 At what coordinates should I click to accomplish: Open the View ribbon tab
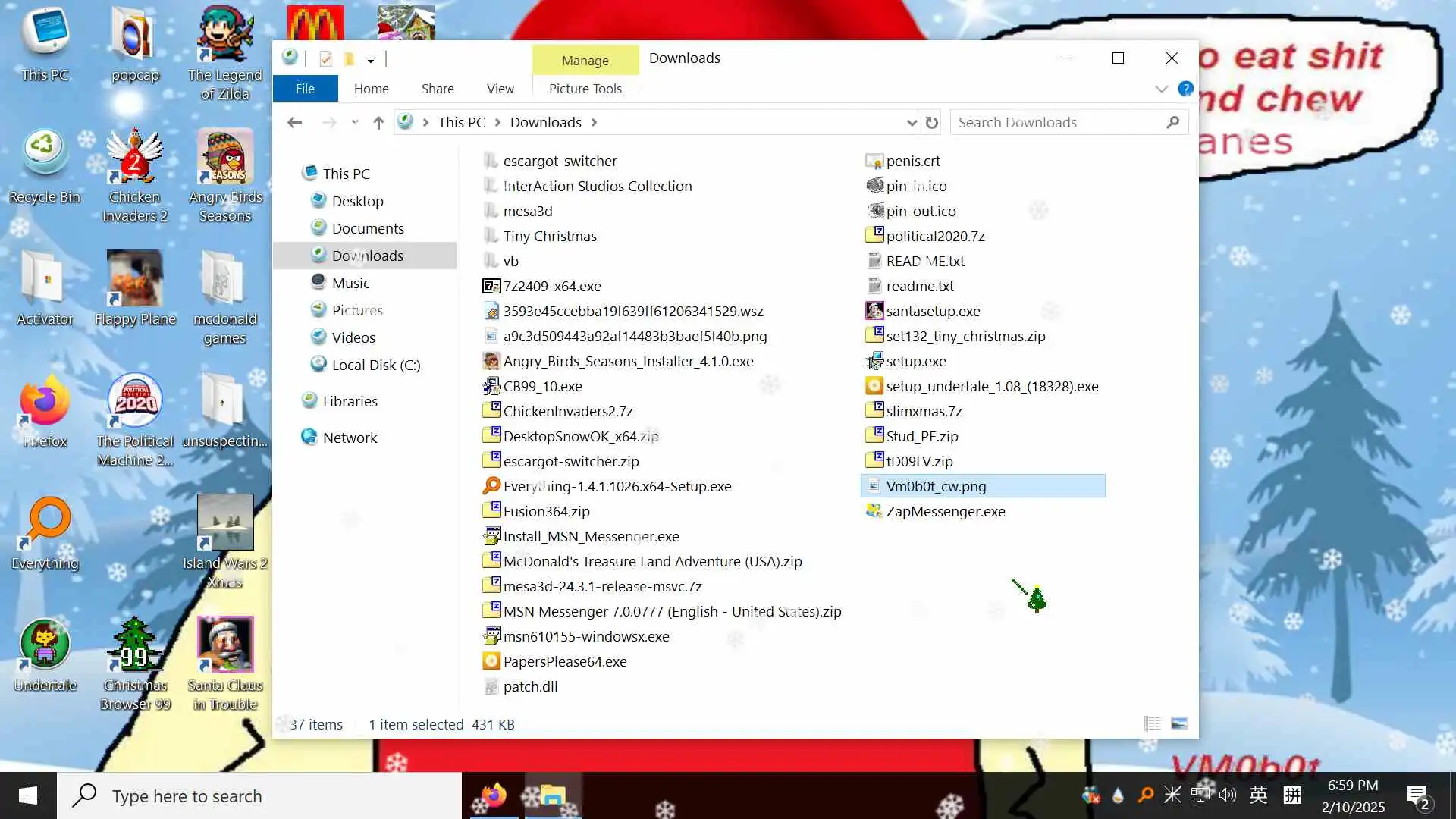(x=500, y=89)
